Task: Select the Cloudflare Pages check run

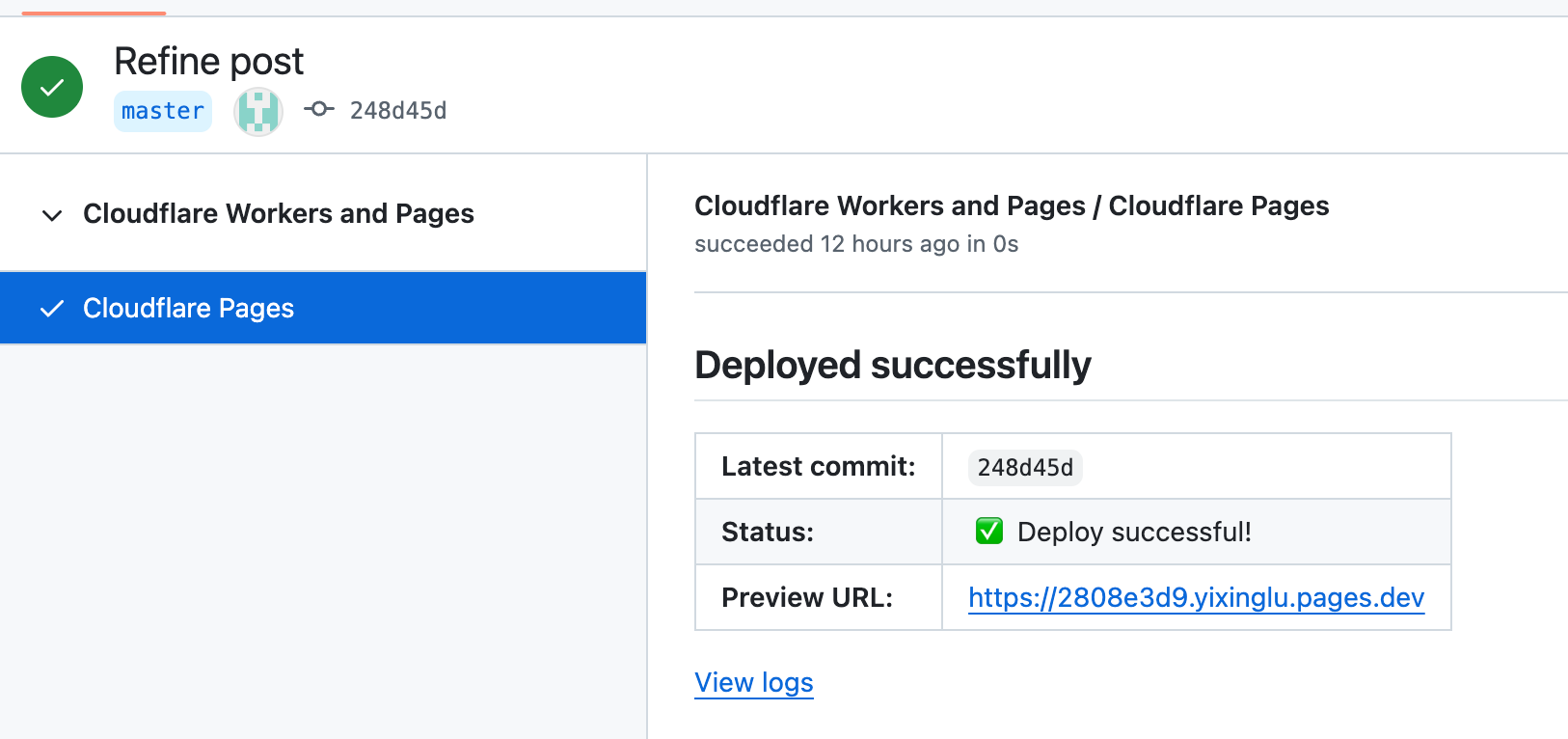Action: click(188, 309)
